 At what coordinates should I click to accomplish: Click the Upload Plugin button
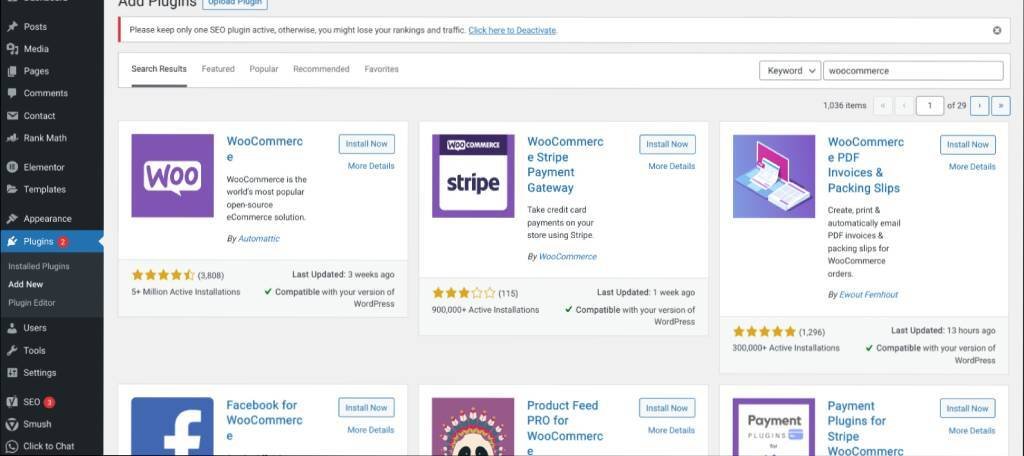click(x=234, y=3)
